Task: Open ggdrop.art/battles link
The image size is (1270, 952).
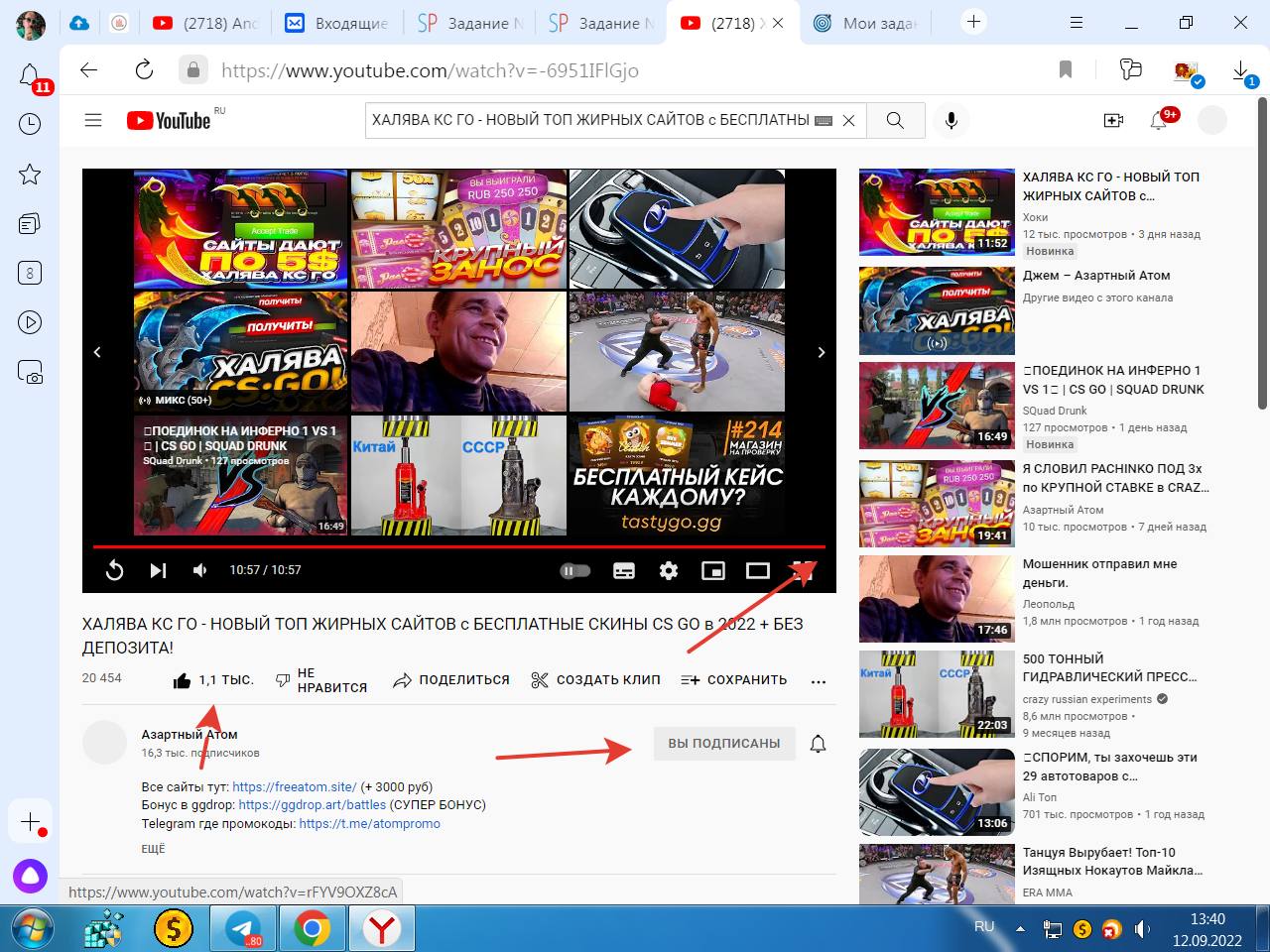Action: coord(313,804)
